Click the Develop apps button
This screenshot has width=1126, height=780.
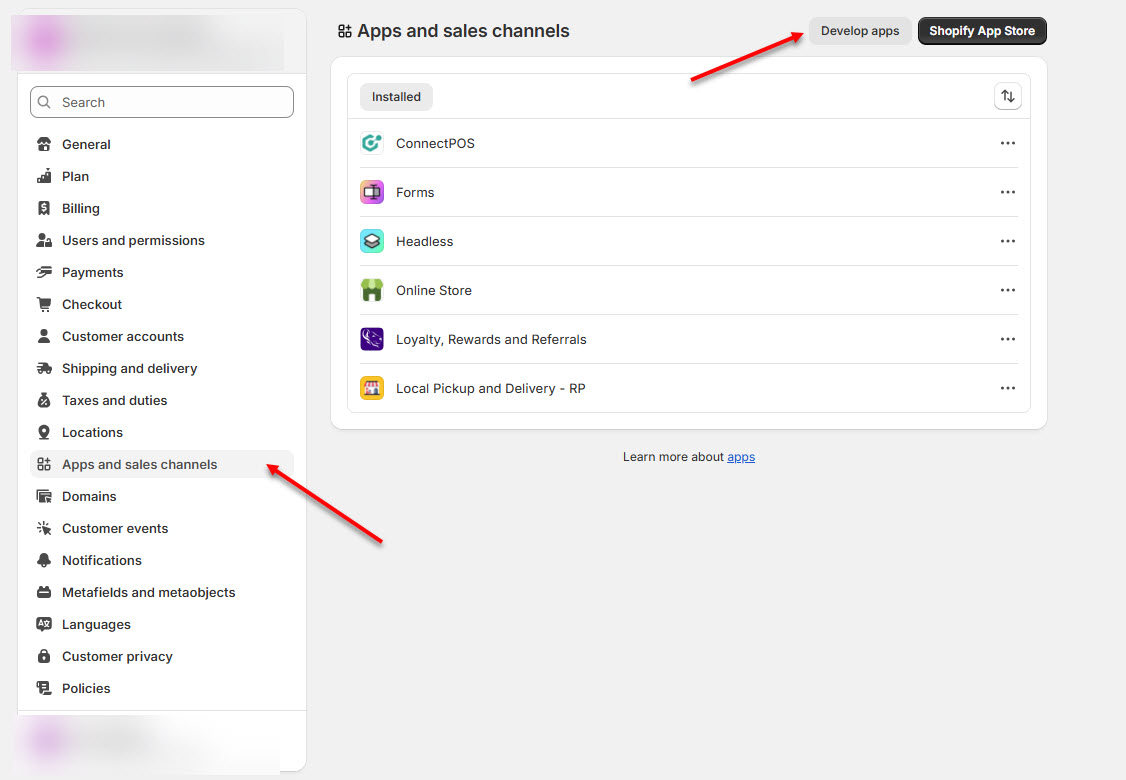860,31
